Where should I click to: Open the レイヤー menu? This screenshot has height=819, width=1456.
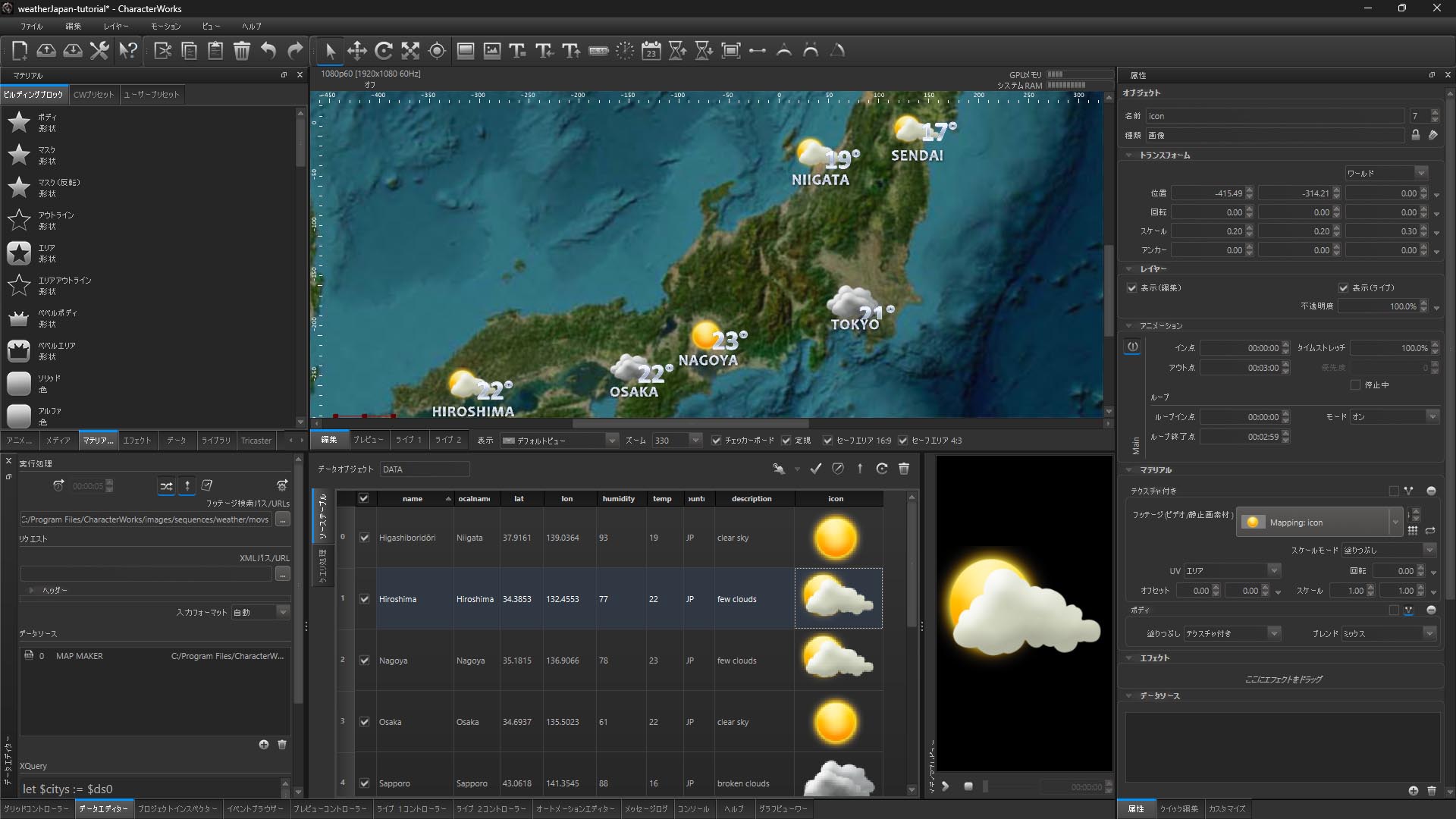(115, 26)
